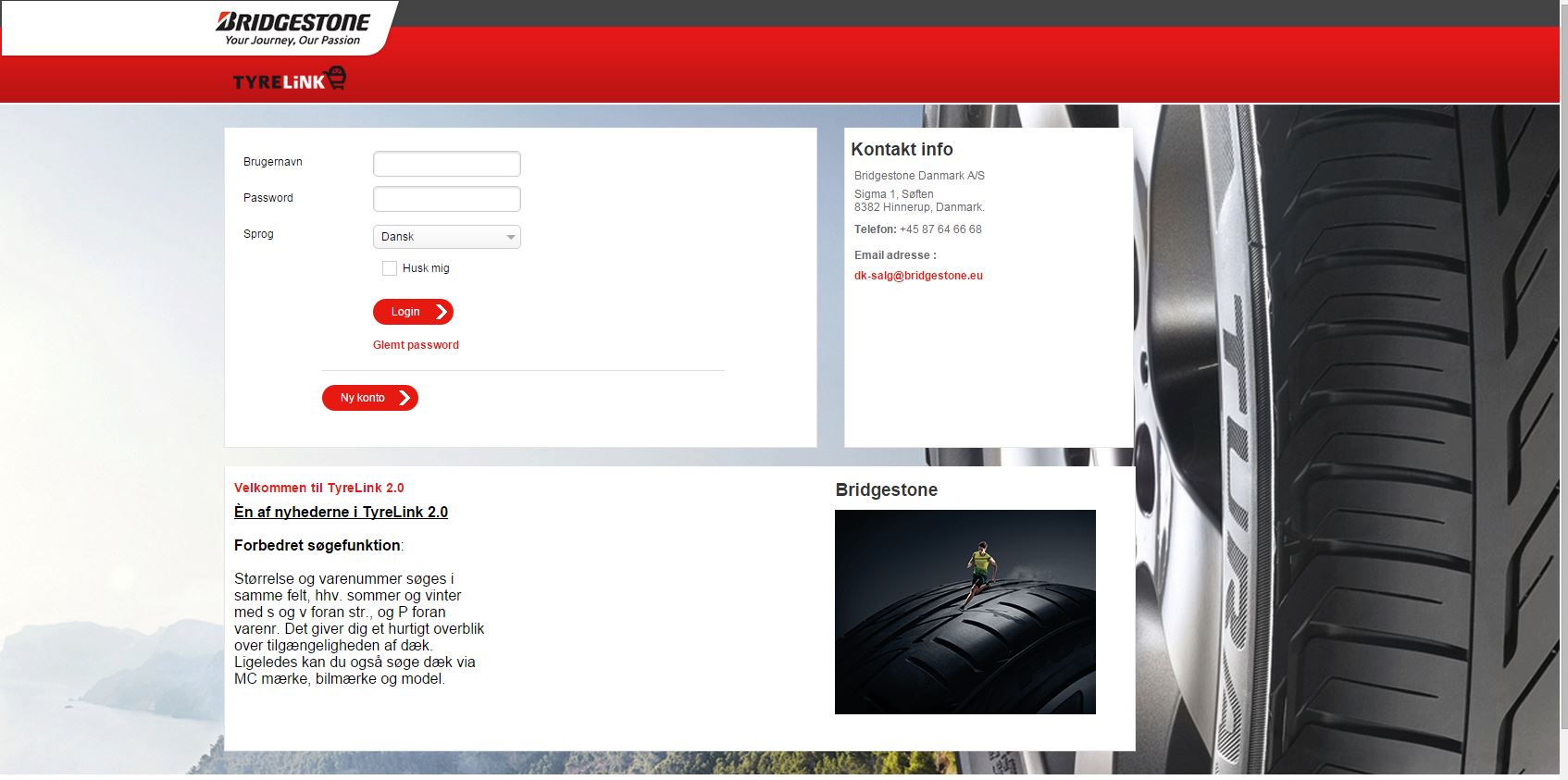
Task: Enable the Husk mig checkbox
Action: tap(390, 268)
